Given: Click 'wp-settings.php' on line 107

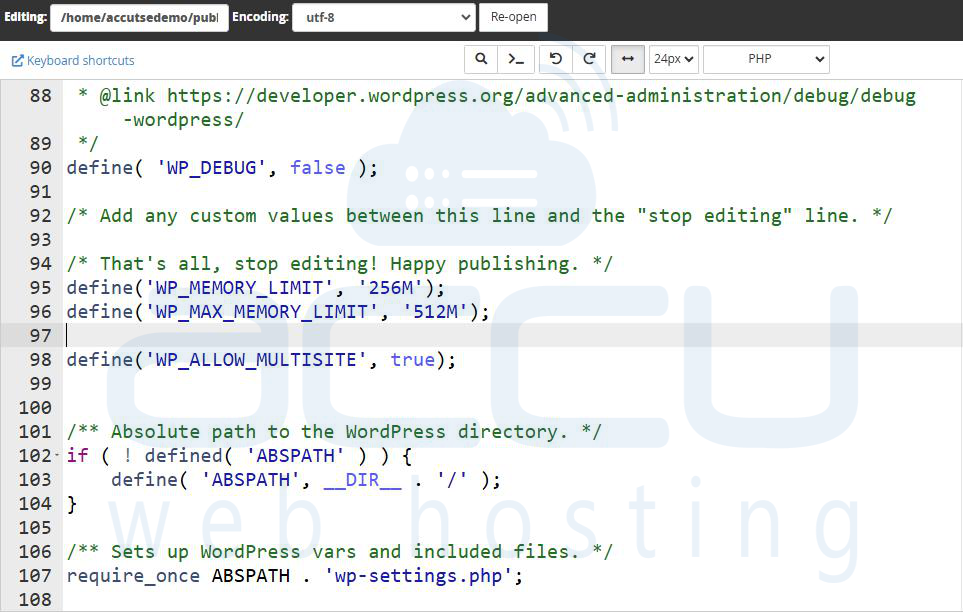Looking at the screenshot, I should pyautogui.click(x=418, y=576).
